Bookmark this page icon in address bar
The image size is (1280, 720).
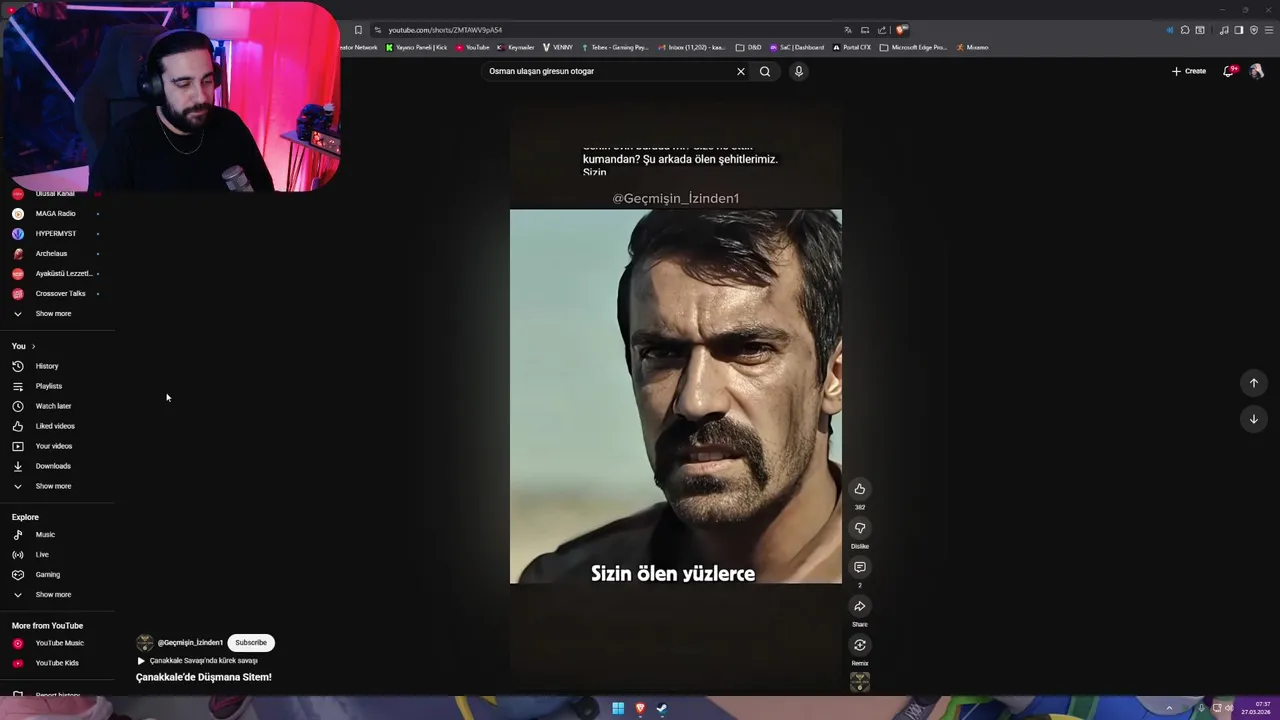pos(358,30)
